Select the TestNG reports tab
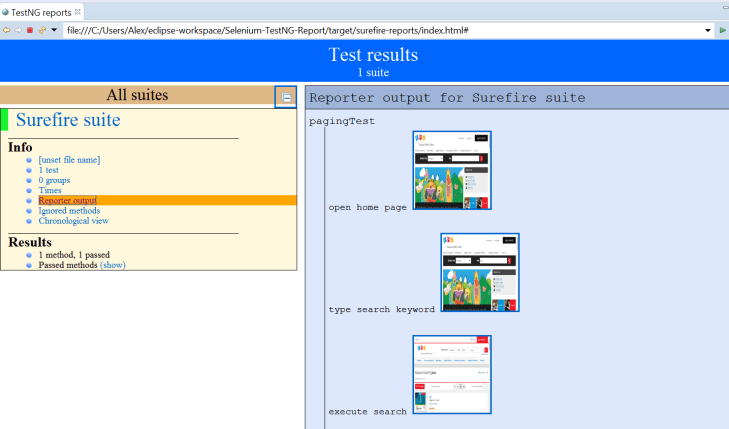 41,13
